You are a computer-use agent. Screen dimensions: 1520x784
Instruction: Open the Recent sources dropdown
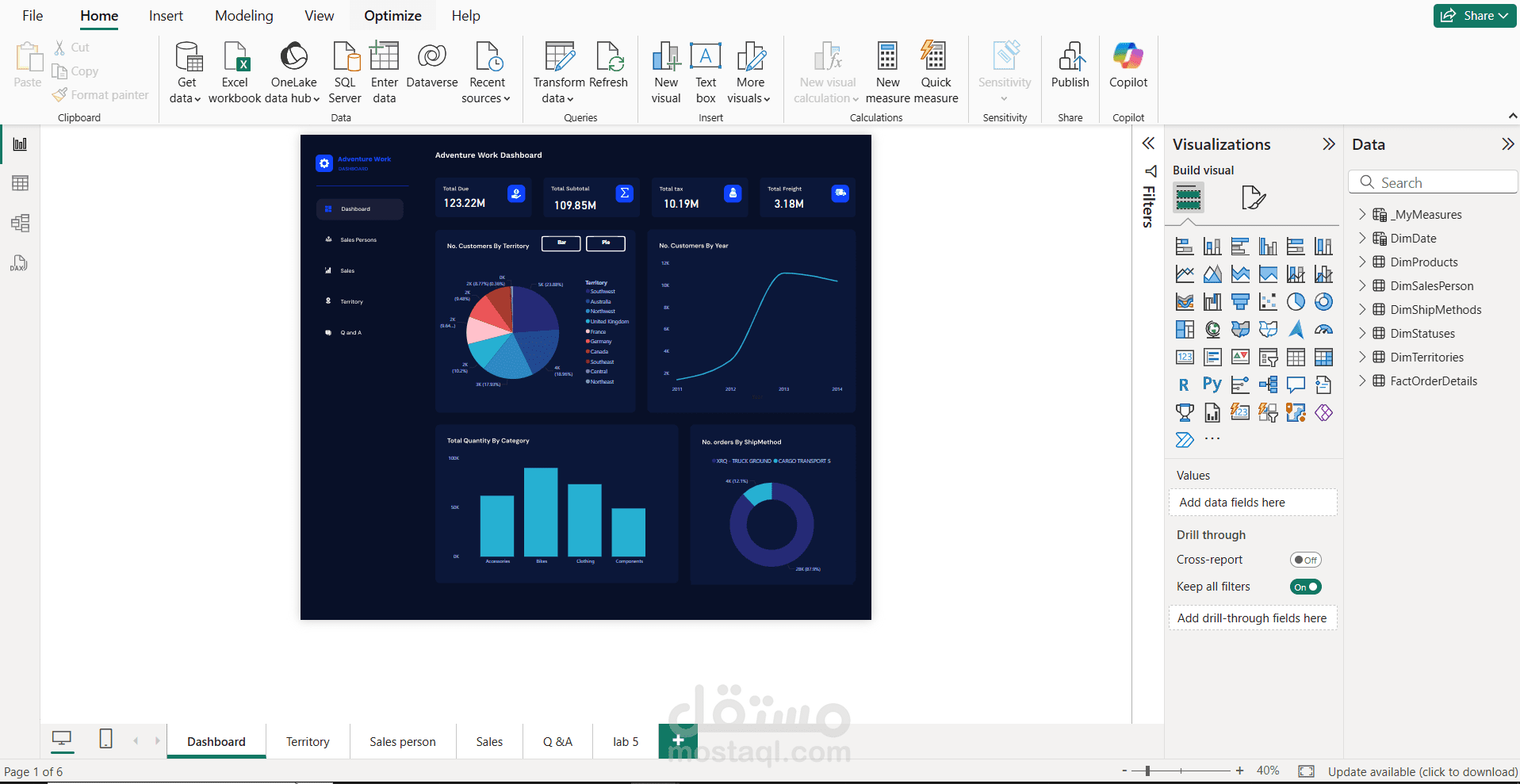(x=487, y=73)
